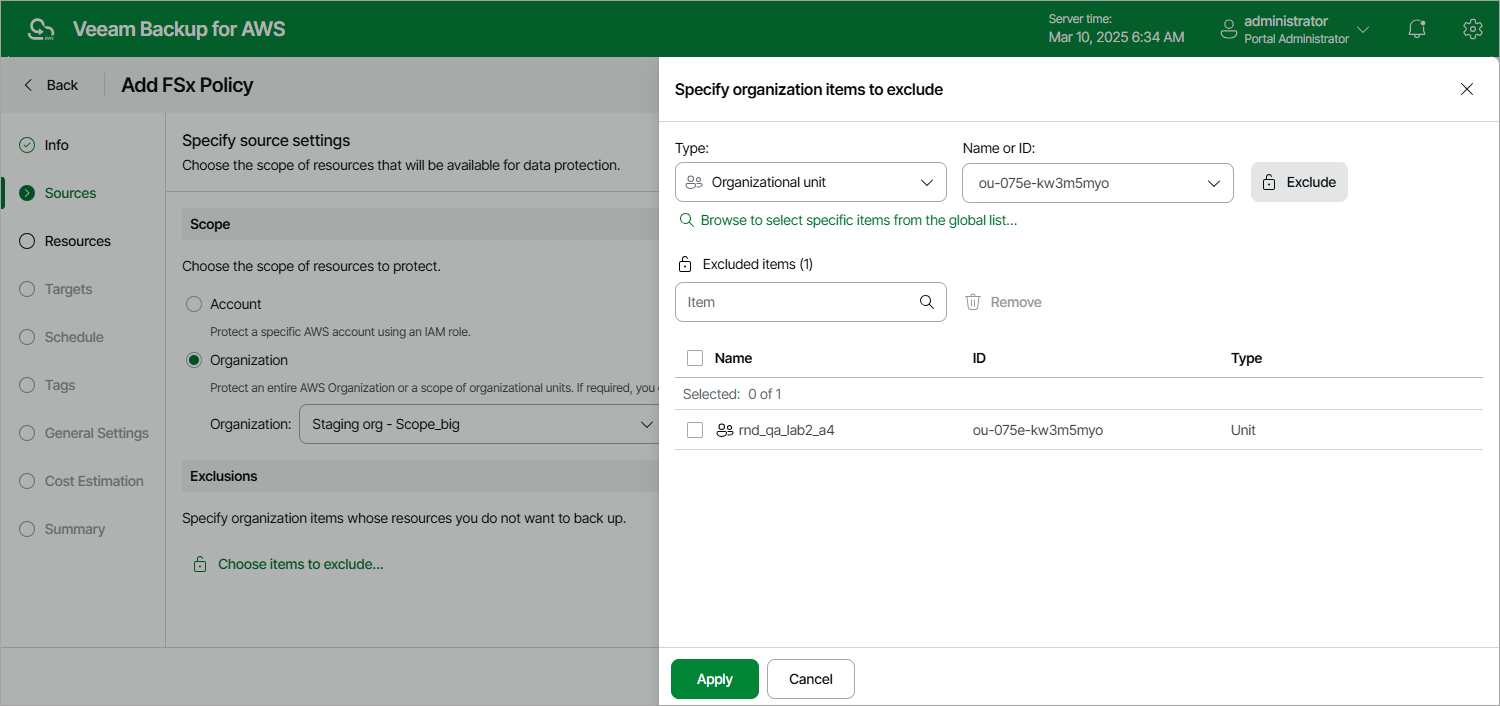Open the Type dropdown showing Organizational unit
The width and height of the screenshot is (1500, 706).
coord(810,182)
